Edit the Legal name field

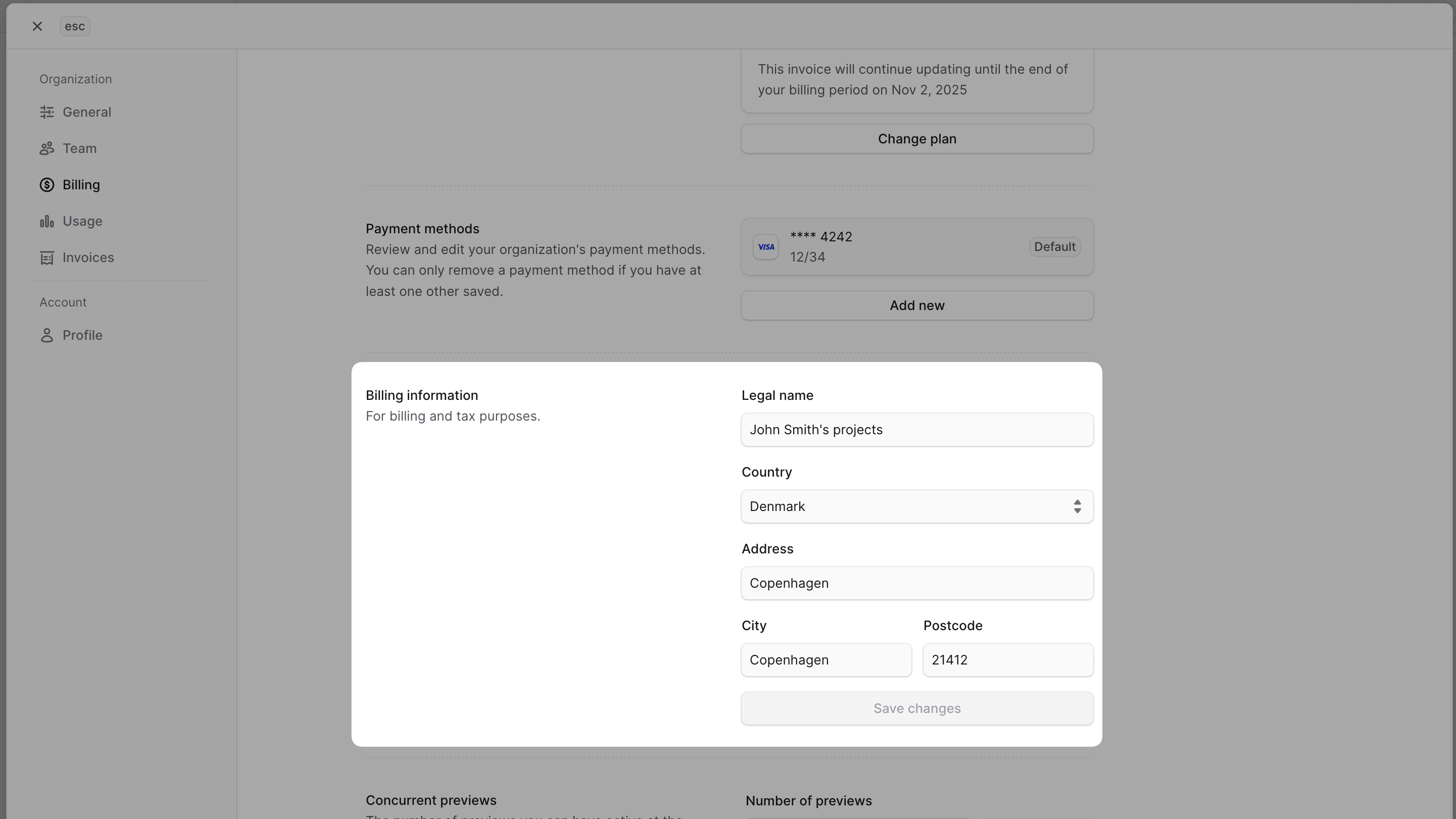tap(916, 429)
